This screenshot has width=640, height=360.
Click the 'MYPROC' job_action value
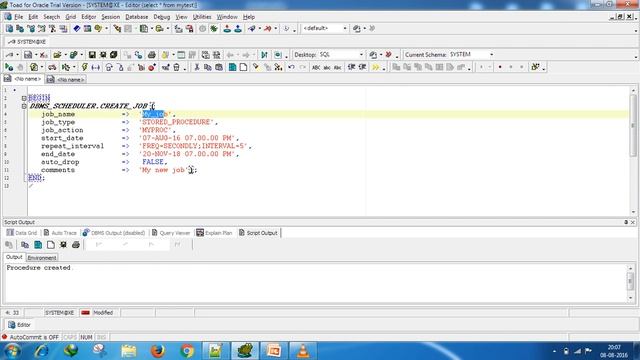[156, 130]
